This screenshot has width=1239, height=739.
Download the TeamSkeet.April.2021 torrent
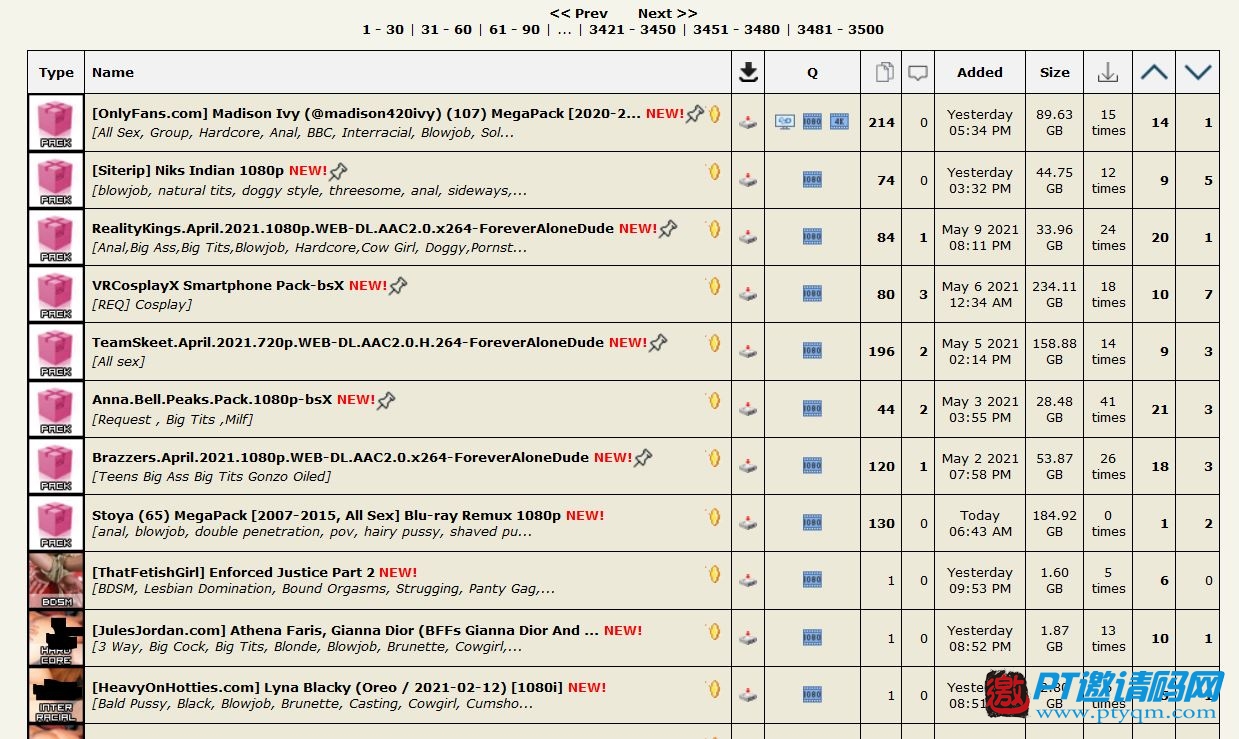click(748, 351)
